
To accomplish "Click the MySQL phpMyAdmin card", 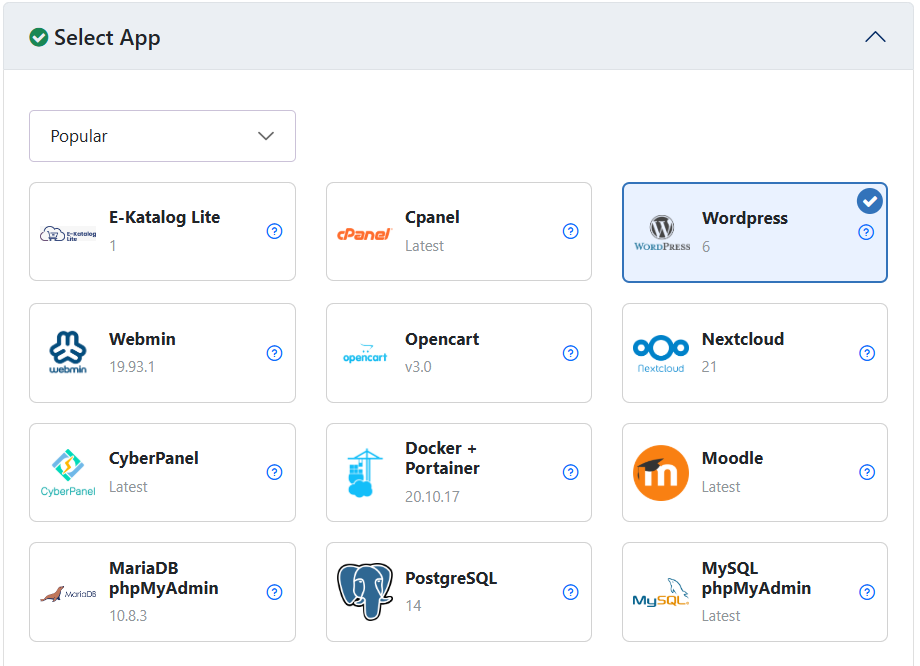I will [754, 592].
